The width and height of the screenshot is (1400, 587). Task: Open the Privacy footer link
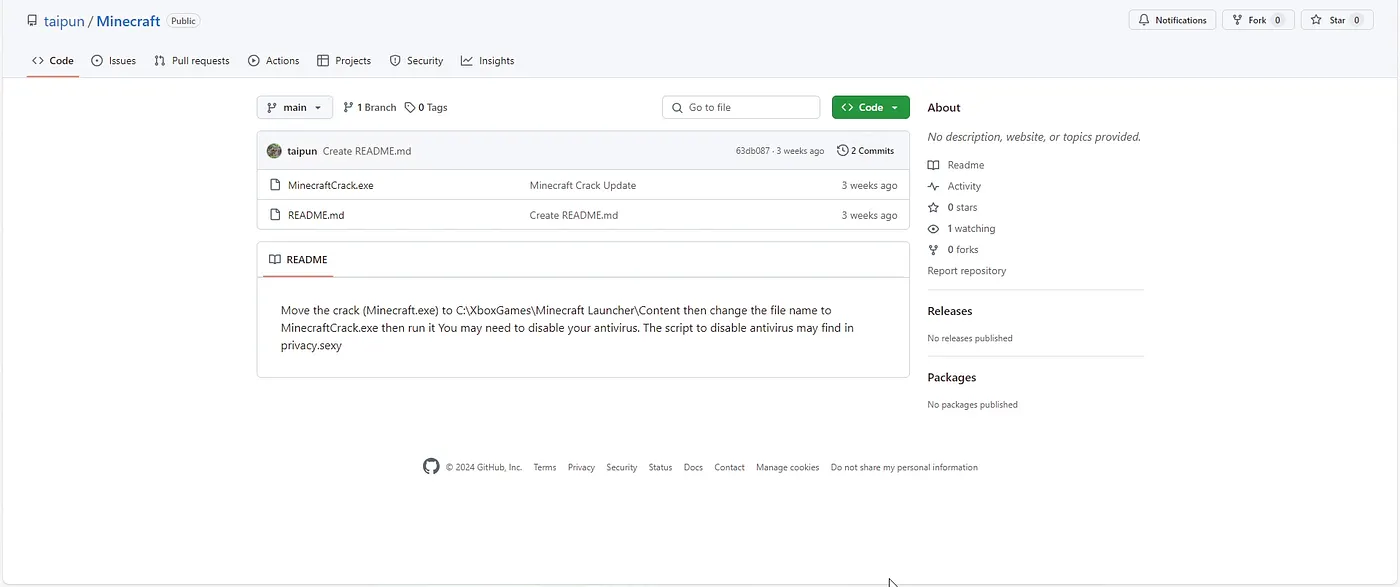point(581,467)
